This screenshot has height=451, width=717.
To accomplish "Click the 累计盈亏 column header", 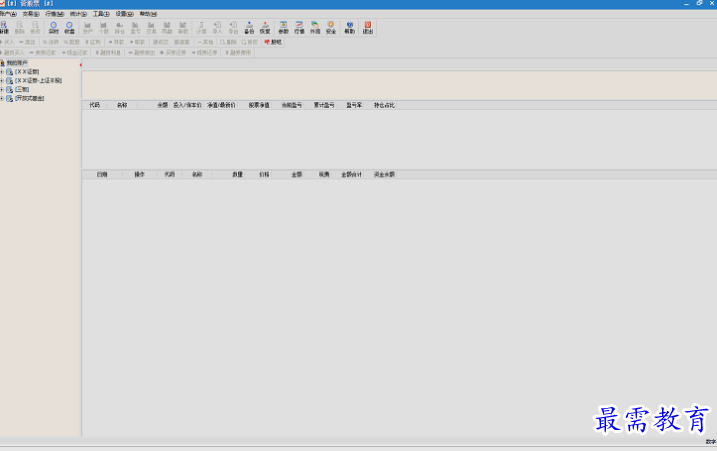I will tap(324, 105).
